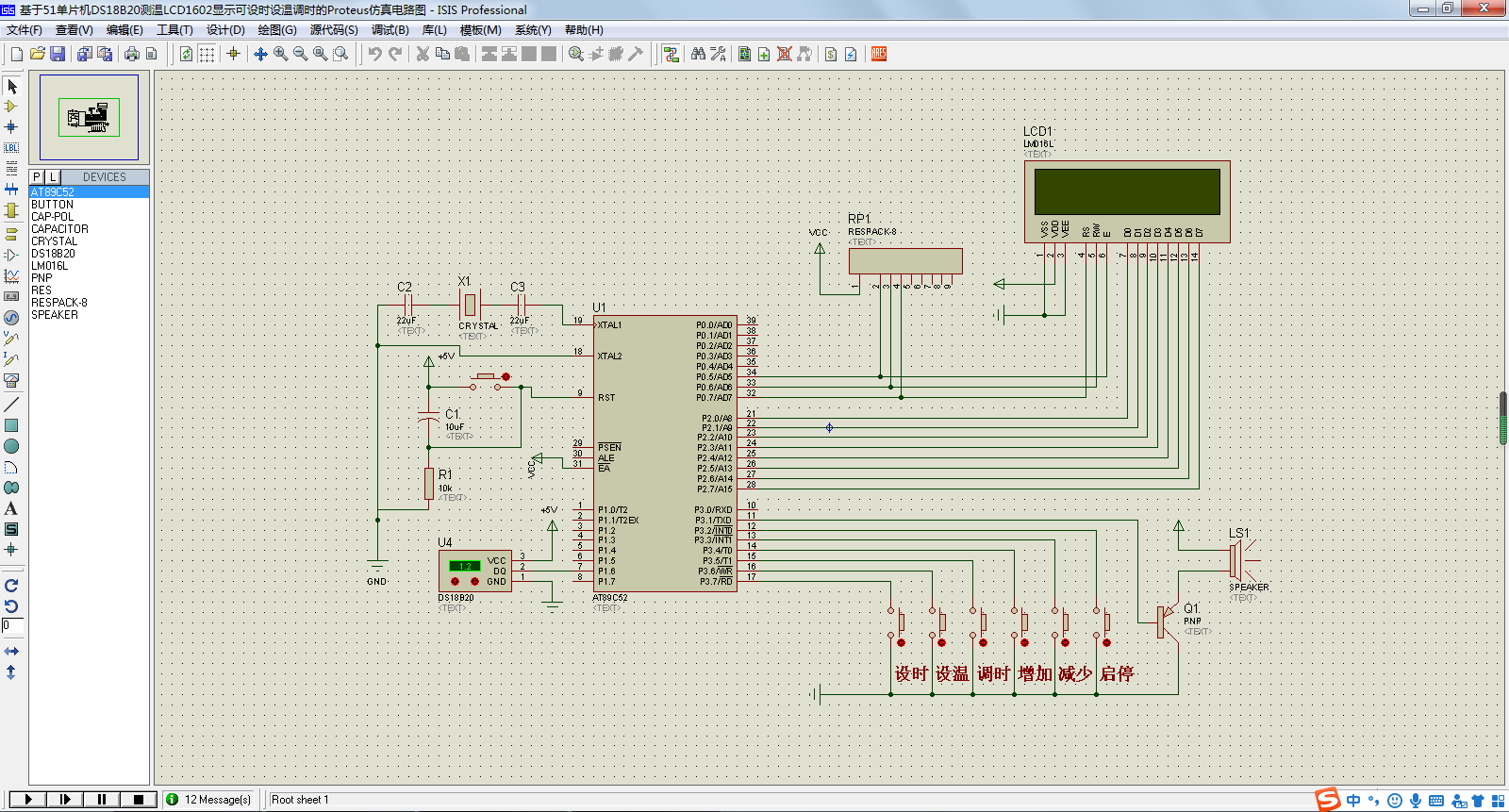Screen dimensions: 1509x812
Task: Zoom in on the schematic
Action: tap(280, 54)
